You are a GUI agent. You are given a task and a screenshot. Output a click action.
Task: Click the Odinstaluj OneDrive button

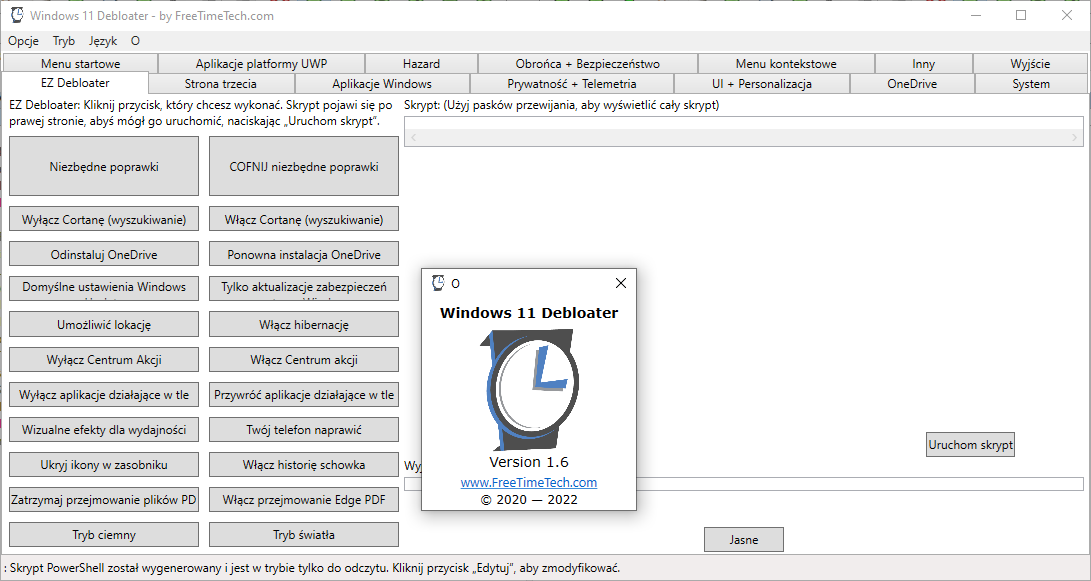click(x=104, y=254)
